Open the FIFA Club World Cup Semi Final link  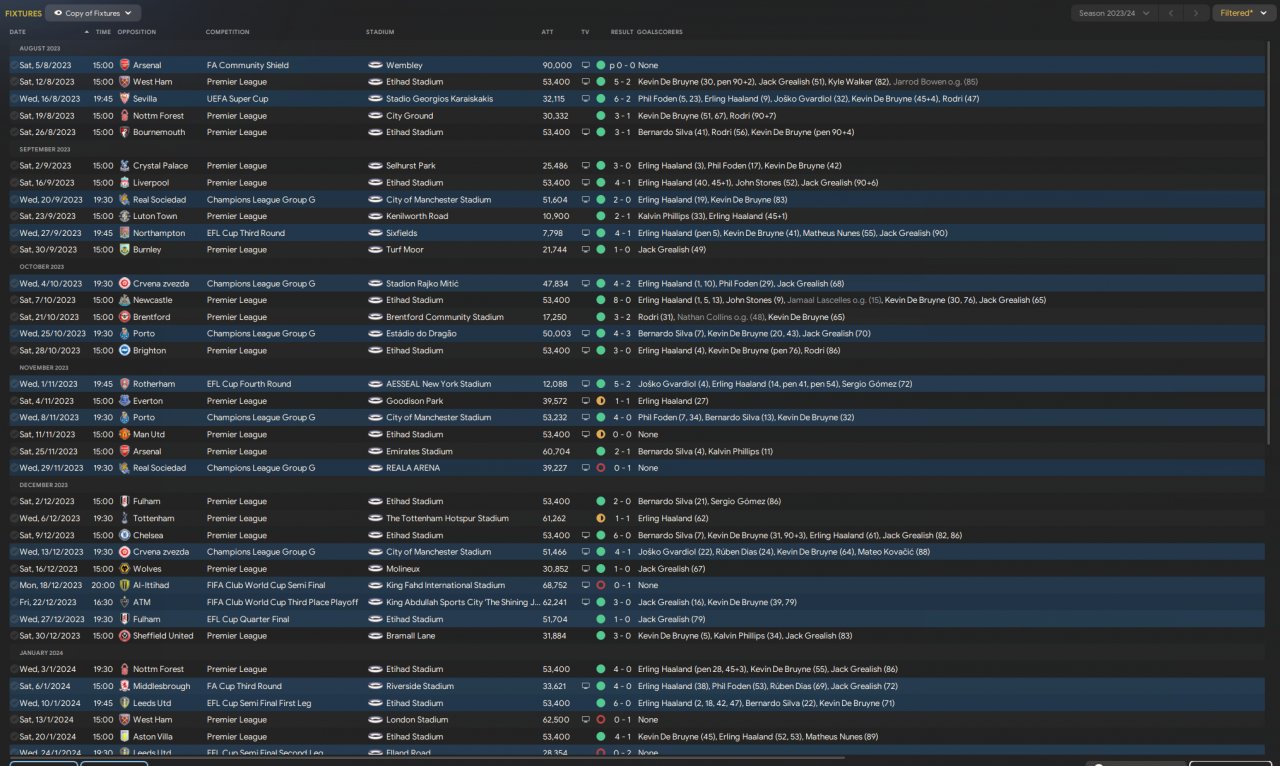pyautogui.click(x=266, y=586)
